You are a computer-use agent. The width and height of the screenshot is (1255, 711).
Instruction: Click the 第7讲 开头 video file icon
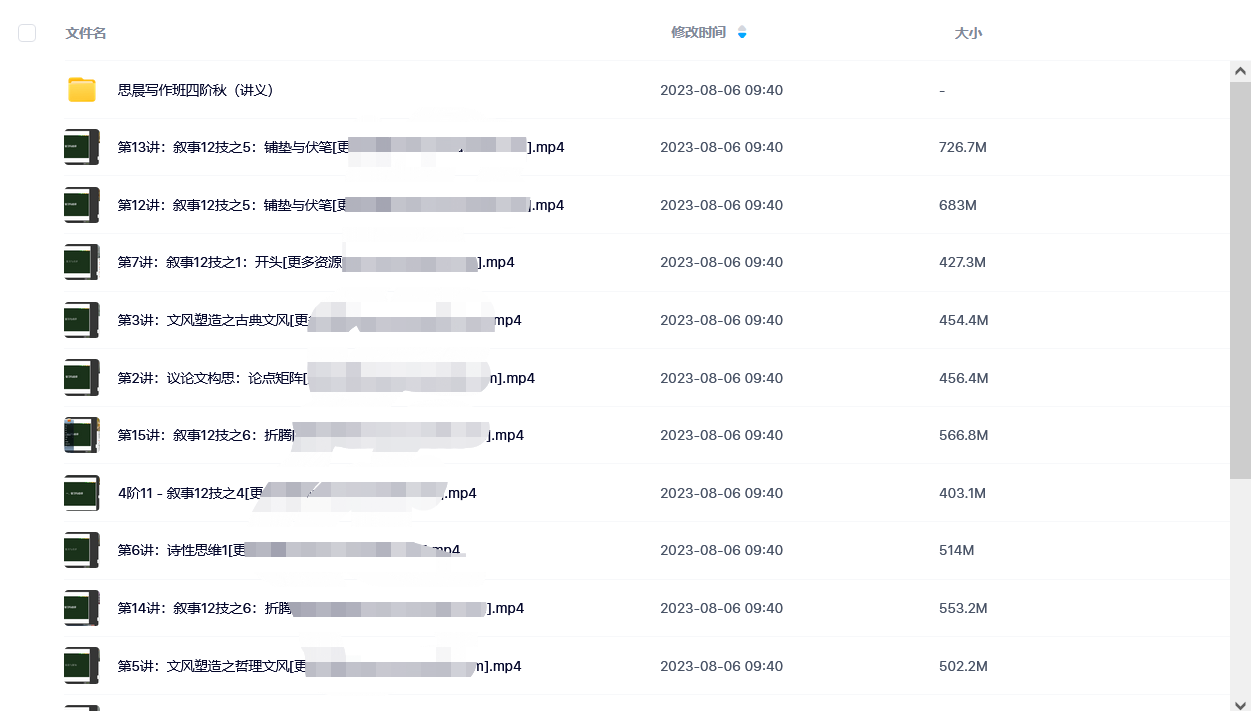point(82,262)
